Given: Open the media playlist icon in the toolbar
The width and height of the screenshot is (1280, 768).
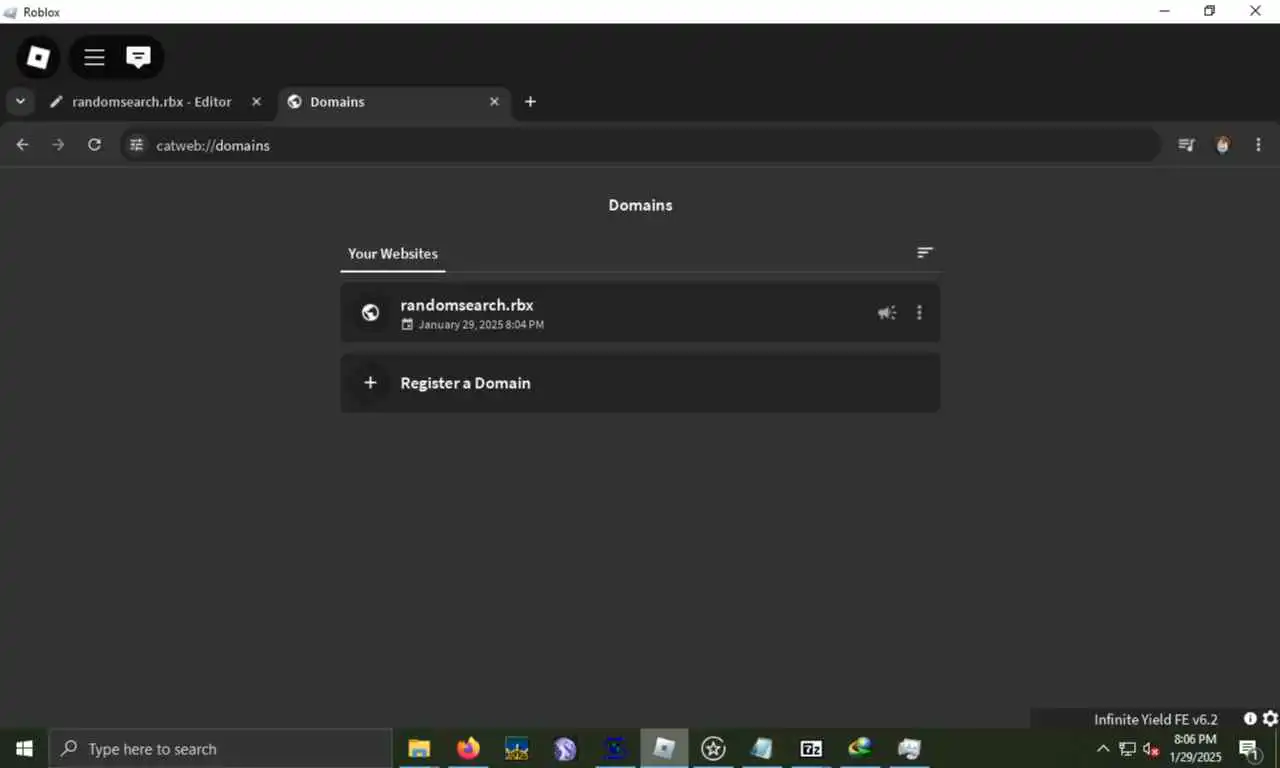Looking at the screenshot, I should pyautogui.click(x=1186, y=145).
